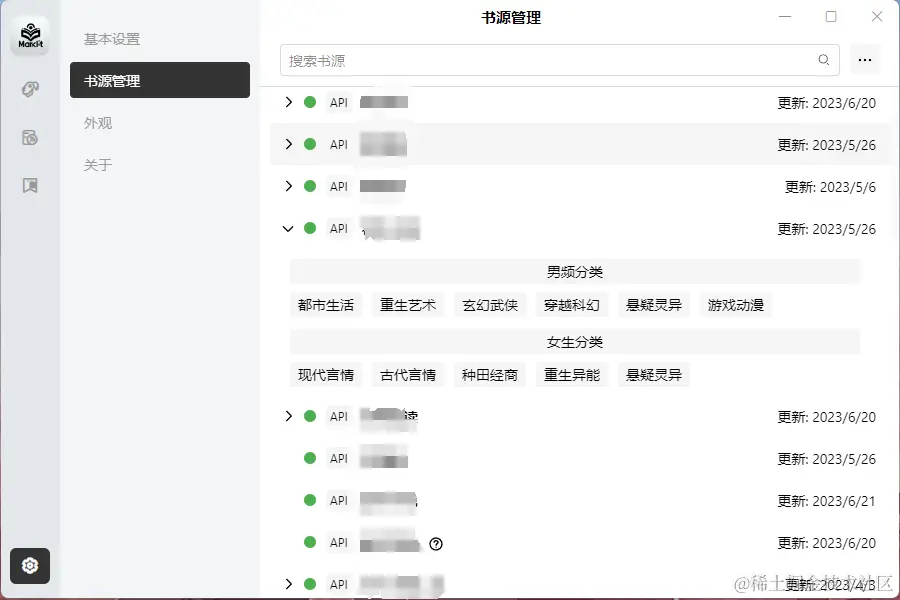This screenshot has height=600, width=900.
Task: Toggle the green indicator on the last source
Action: (x=308, y=584)
